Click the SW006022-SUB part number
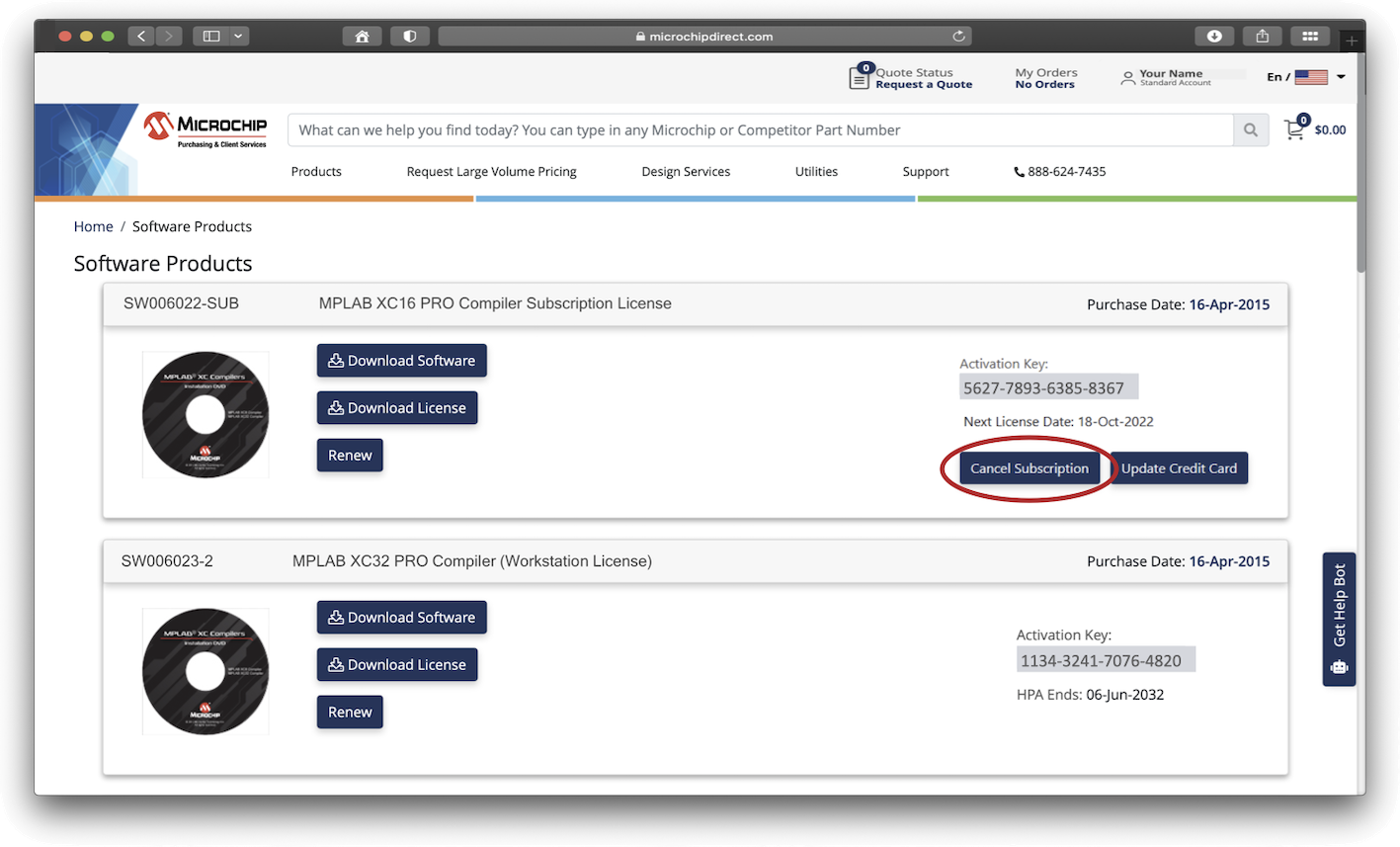Screen dimensions: 1400x847 tap(181, 303)
